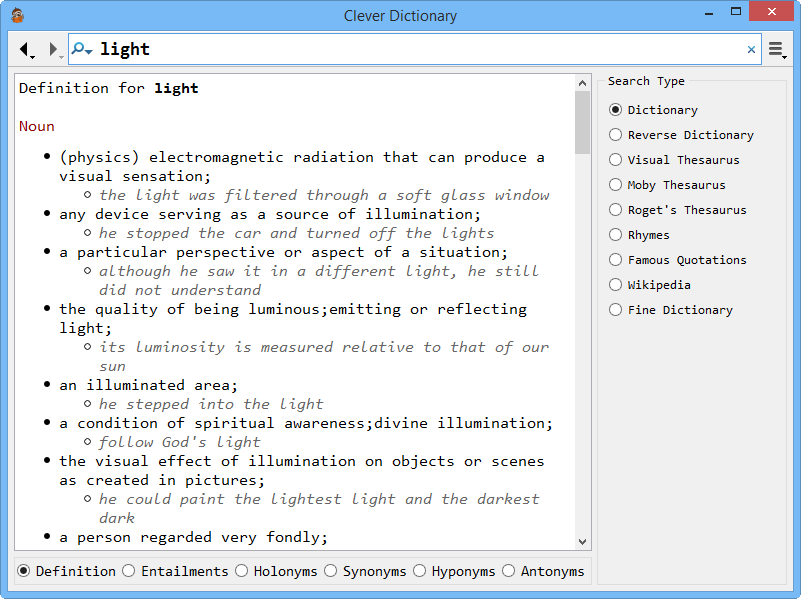Screen dimensions: 801x599
Task: Click 'an illuminated area;' definition
Action: (x=148, y=385)
